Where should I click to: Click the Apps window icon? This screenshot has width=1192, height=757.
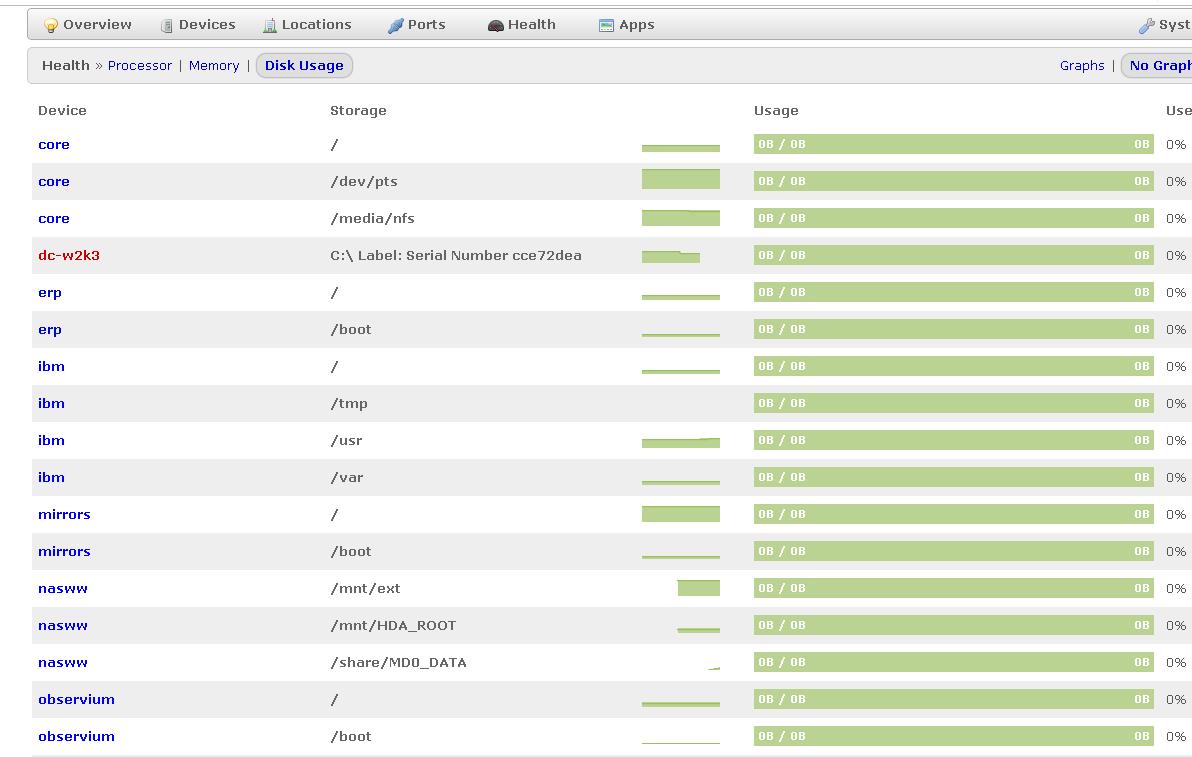(606, 26)
